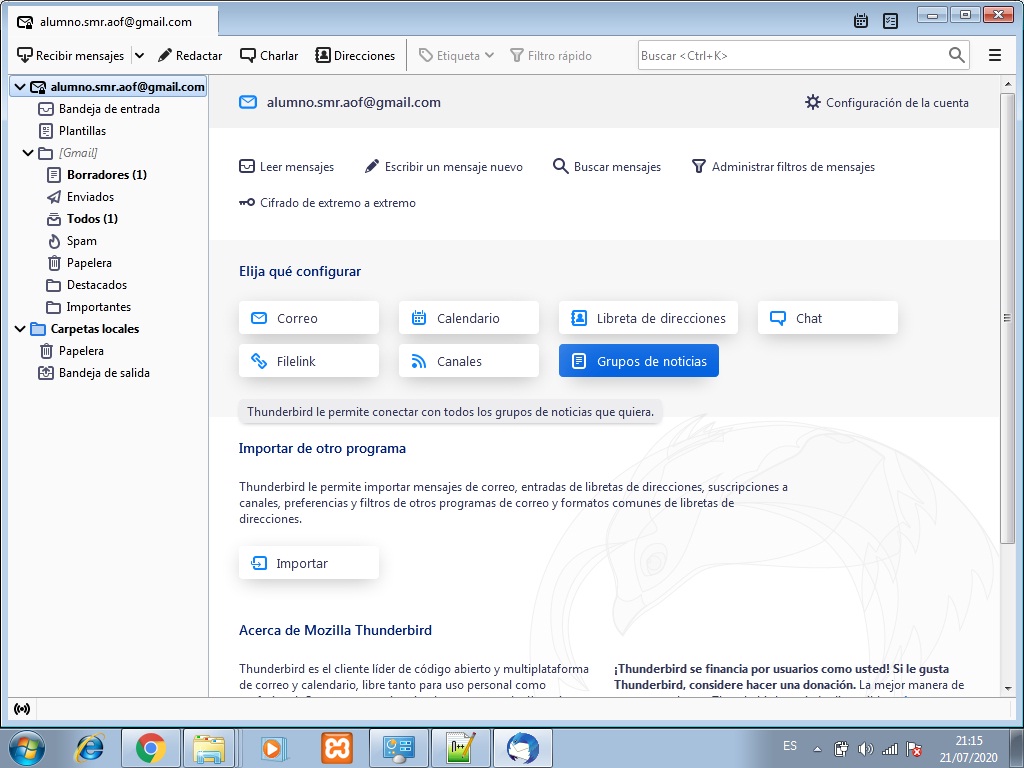The width and height of the screenshot is (1024, 768).
Task: Click Recibir mensajes toolbar button
Action: [71, 56]
